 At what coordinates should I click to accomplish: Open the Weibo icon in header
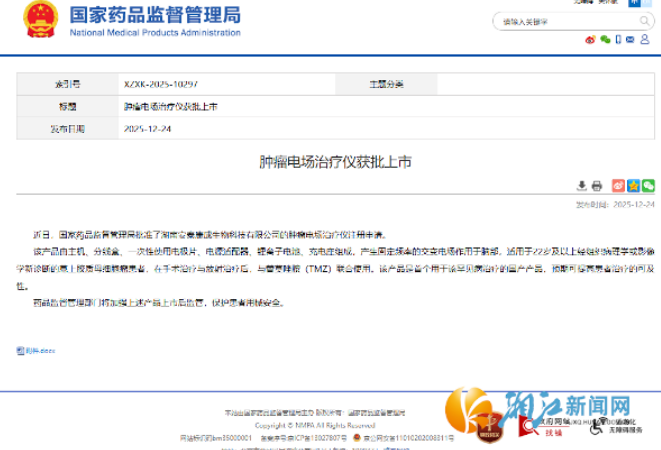(x=591, y=39)
